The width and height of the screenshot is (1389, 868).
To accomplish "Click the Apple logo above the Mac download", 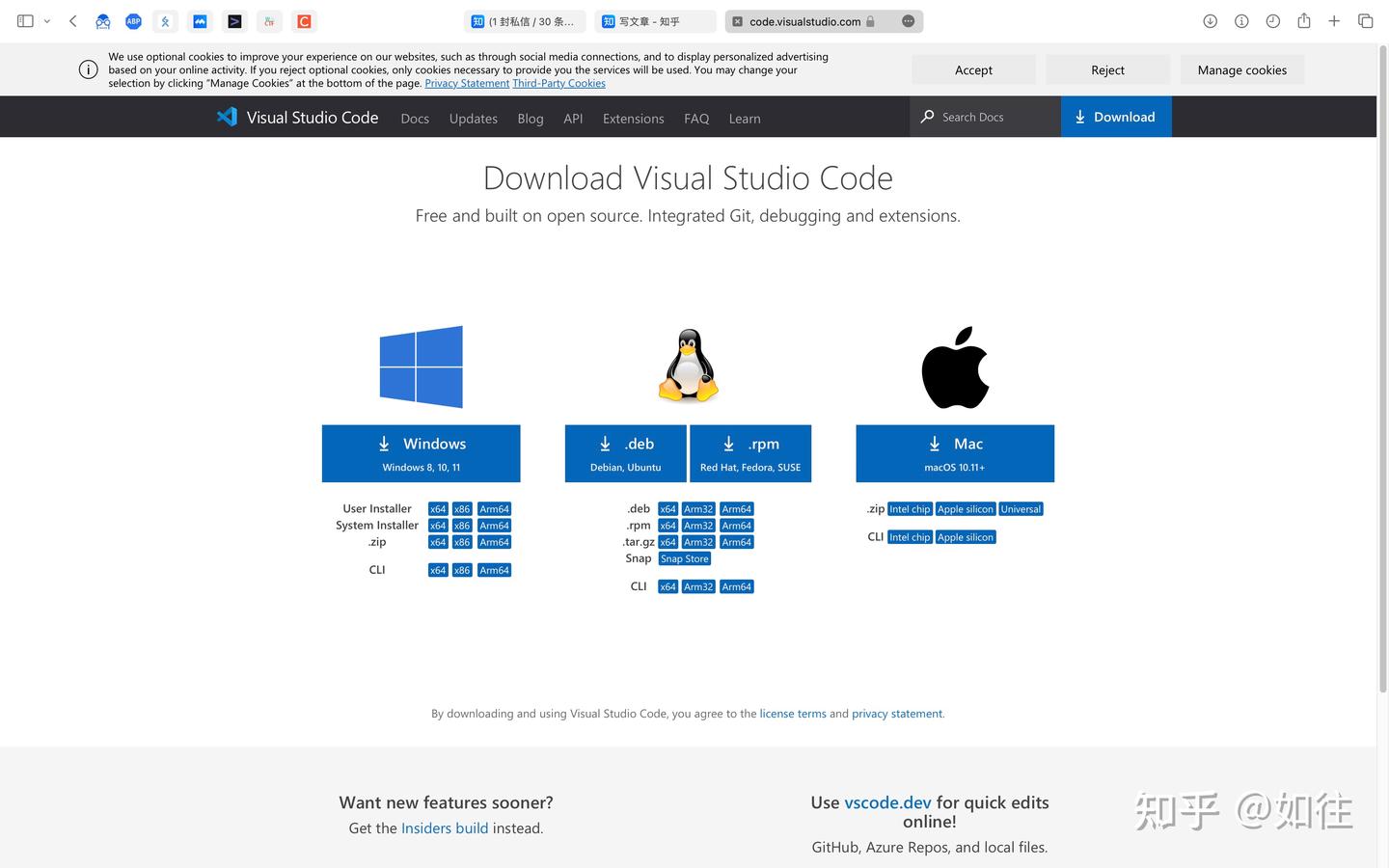I will pyautogui.click(x=955, y=366).
